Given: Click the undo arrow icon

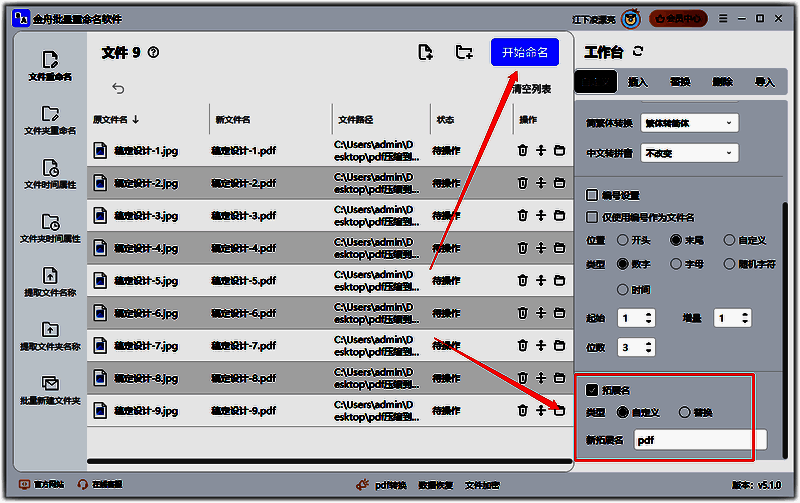Looking at the screenshot, I should coord(118,88).
